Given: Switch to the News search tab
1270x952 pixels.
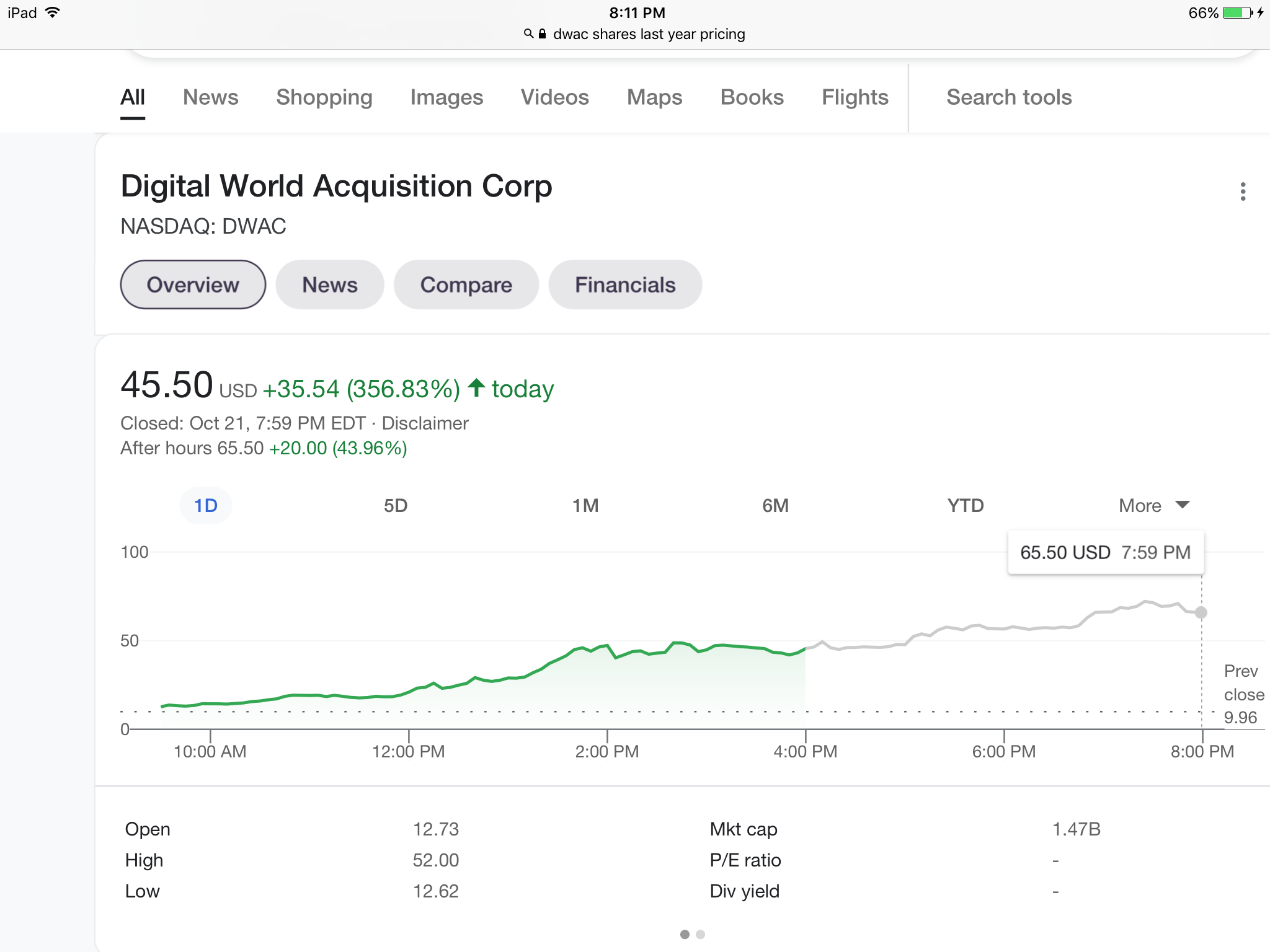Looking at the screenshot, I should click(211, 97).
